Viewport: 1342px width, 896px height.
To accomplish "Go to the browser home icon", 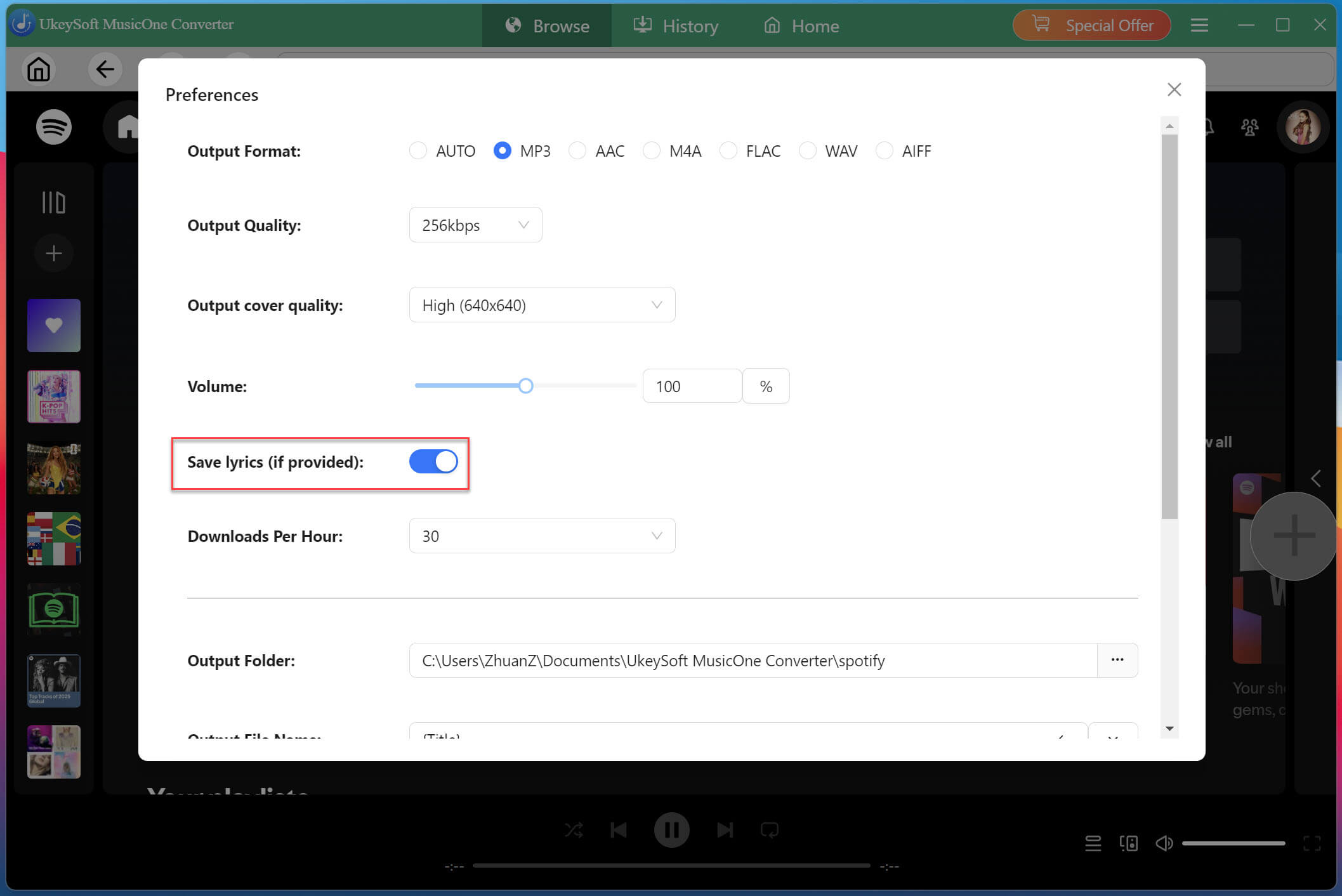I will coord(39,69).
